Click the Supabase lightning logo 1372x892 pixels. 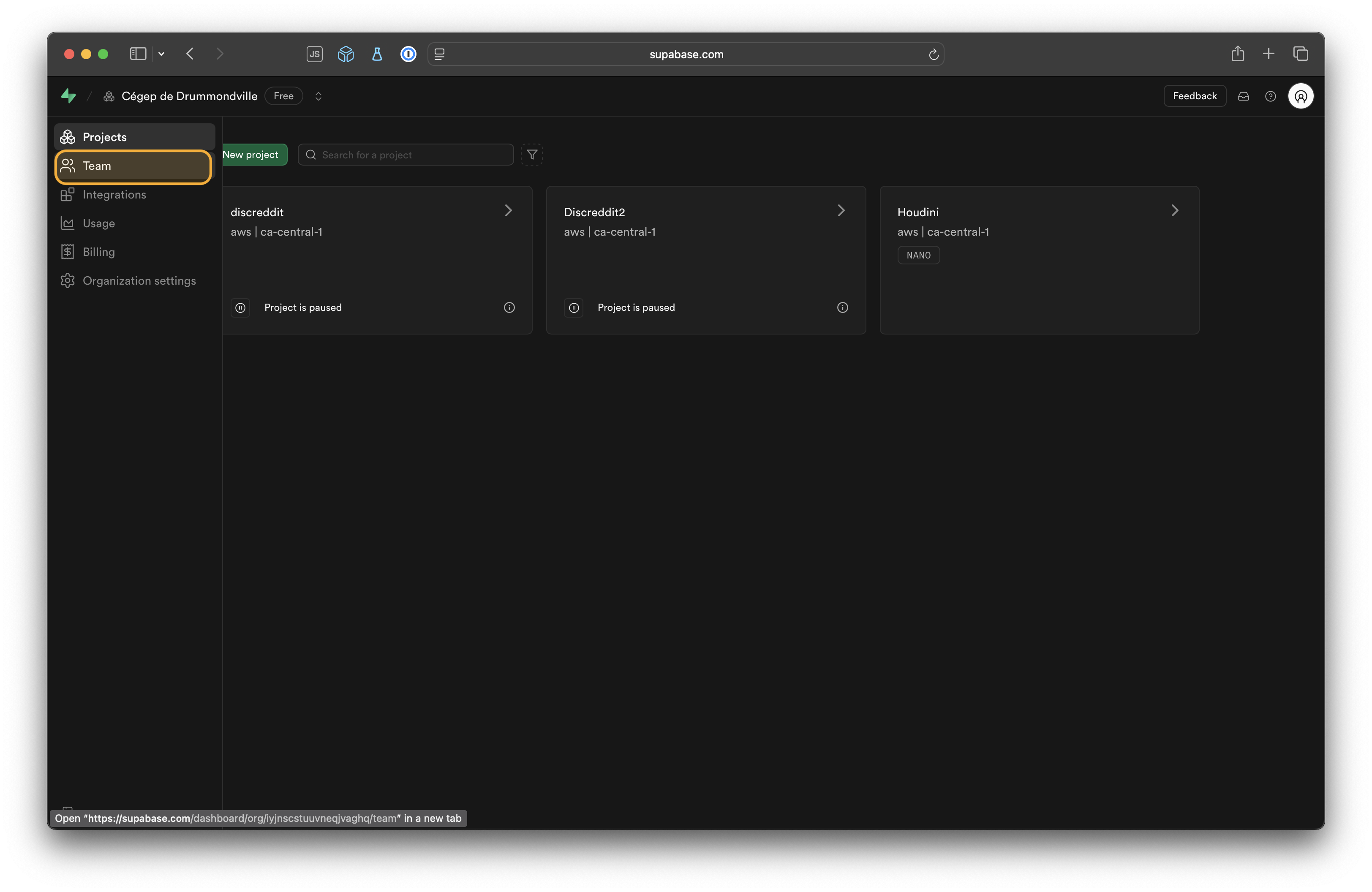point(68,95)
